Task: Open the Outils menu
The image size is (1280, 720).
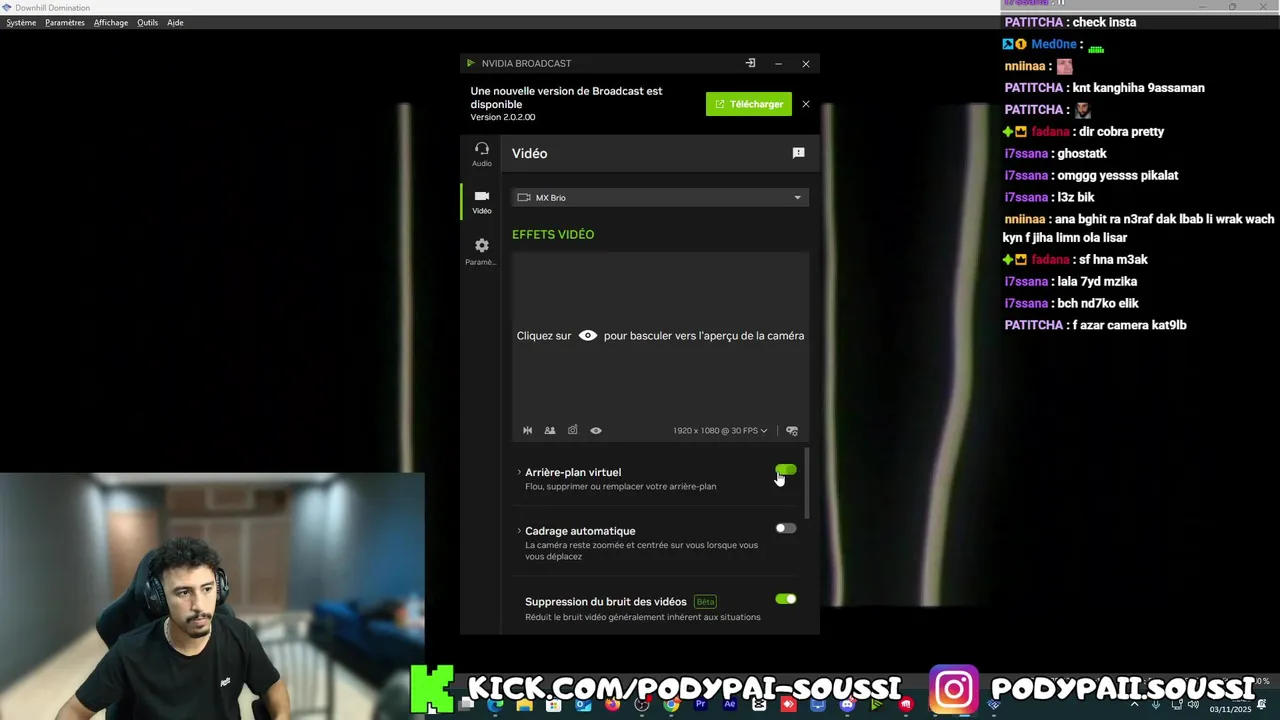Action: pyautogui.click(x=148, y=22)
